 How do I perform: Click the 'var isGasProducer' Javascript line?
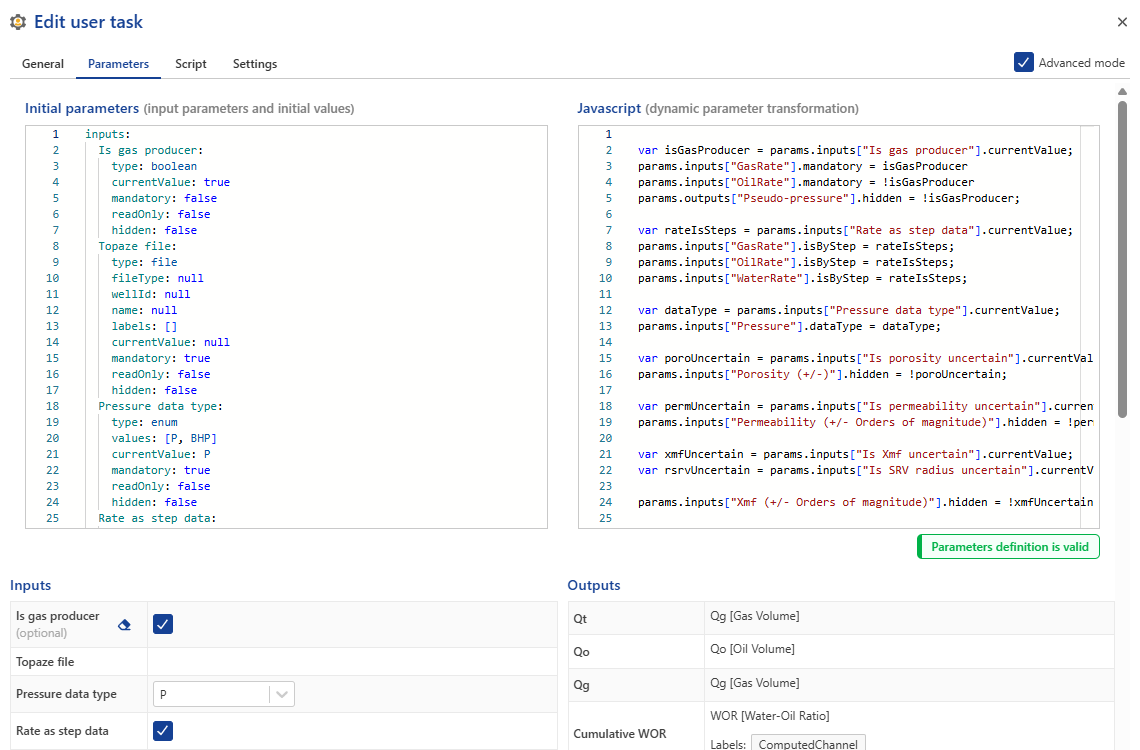(855, 150)
